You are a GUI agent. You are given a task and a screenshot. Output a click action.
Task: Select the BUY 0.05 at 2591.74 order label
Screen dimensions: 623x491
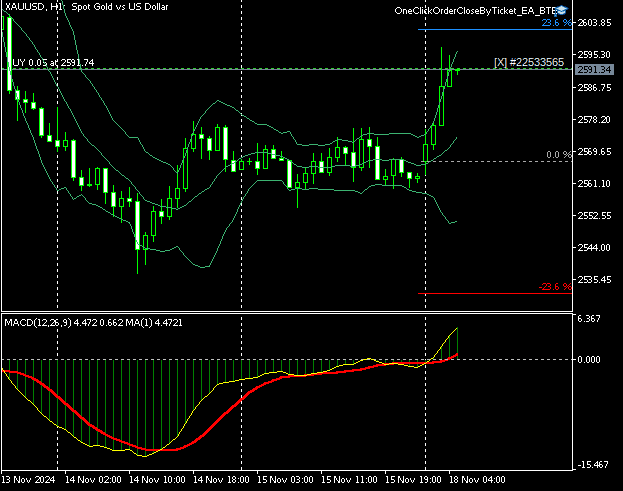click(52, 63)
